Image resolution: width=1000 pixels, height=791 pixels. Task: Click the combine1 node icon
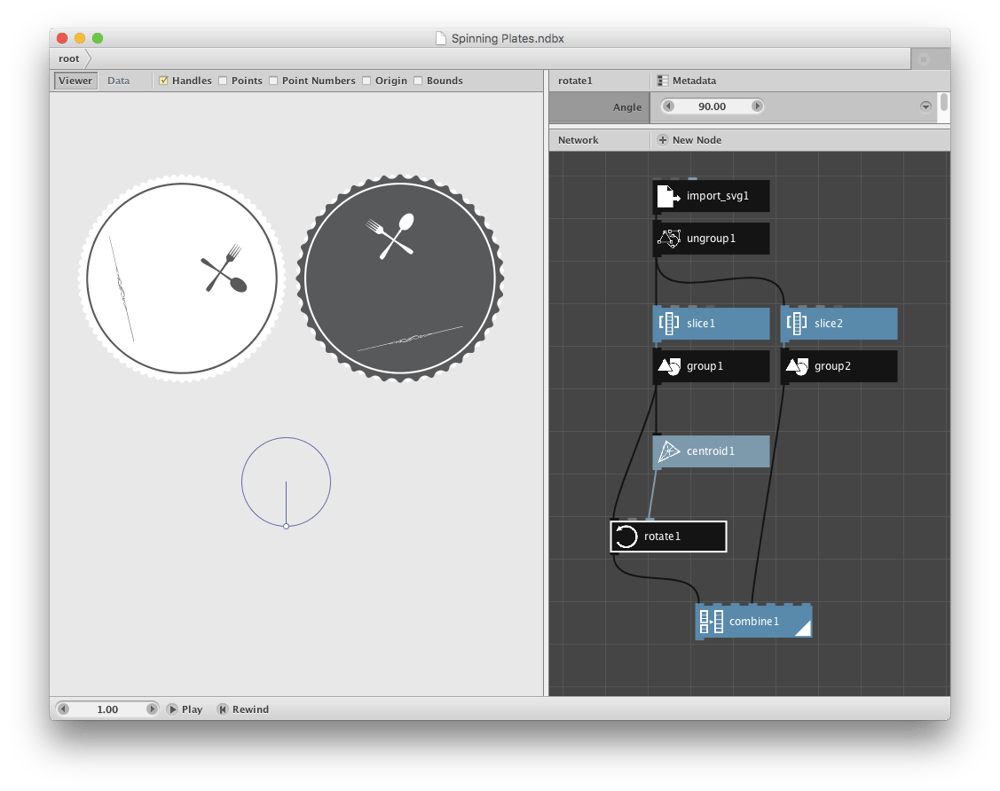pos(711,621)
